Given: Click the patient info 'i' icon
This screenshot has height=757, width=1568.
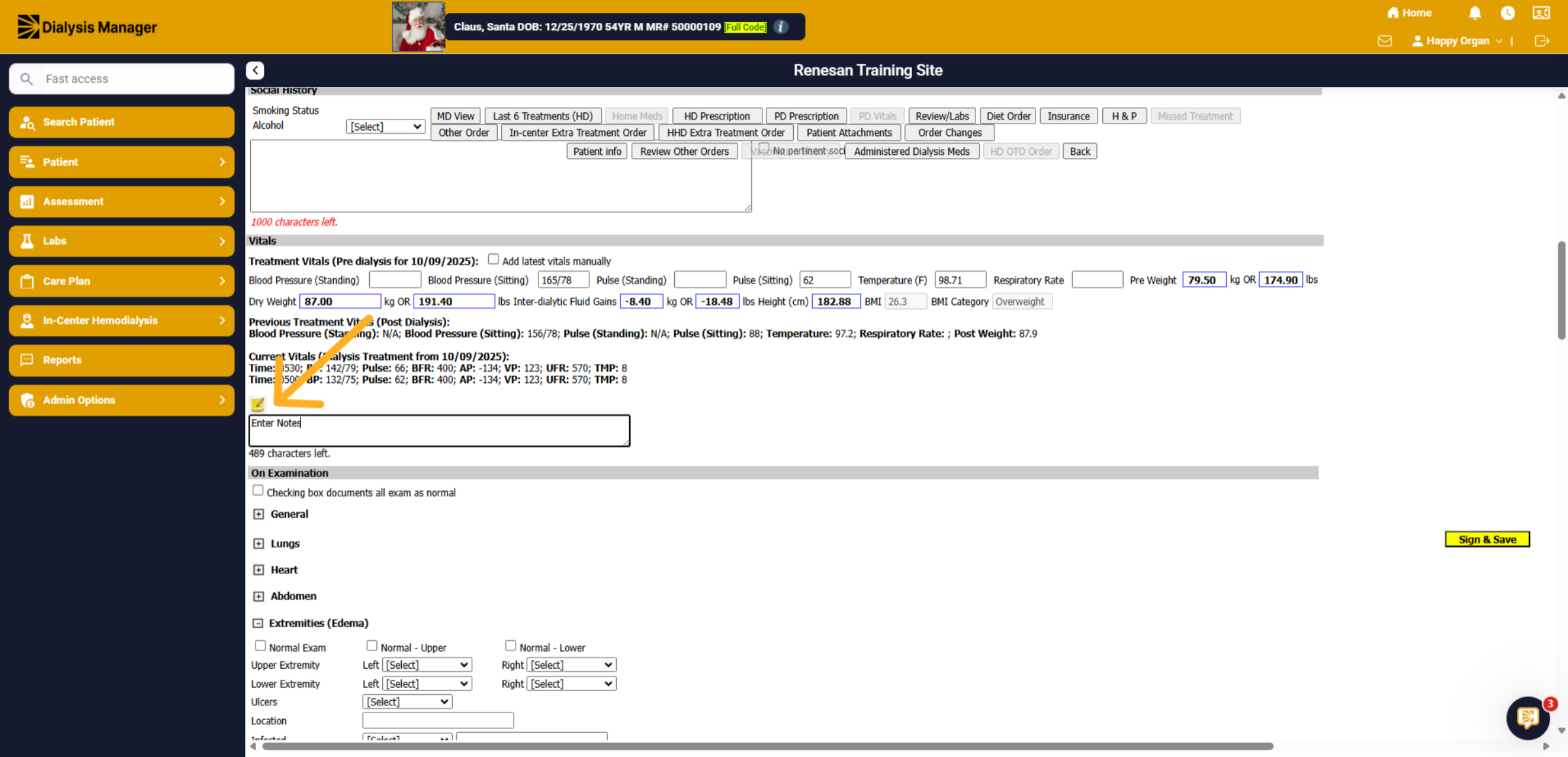Looking at the screenshot, I should click(781, 27).
